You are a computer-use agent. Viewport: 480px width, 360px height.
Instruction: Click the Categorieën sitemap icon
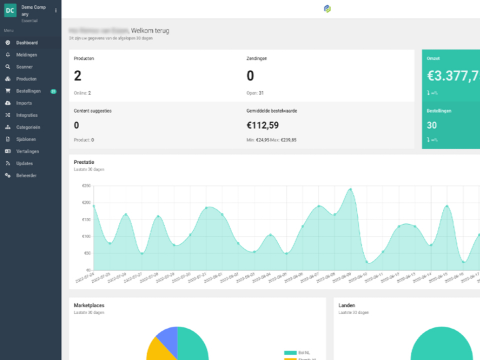[8, 127]
